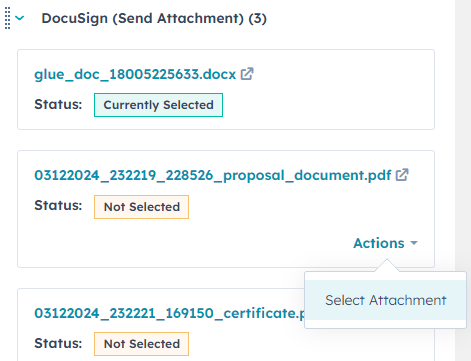Click the Status label in proposal document card
The image size is (471, 361).
click(58, 205)
